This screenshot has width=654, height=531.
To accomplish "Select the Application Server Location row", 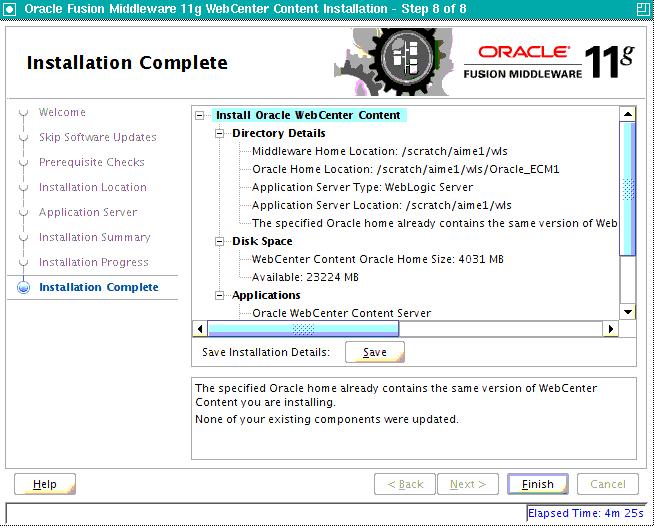I will pyautogui.click(x=382, y=205).
